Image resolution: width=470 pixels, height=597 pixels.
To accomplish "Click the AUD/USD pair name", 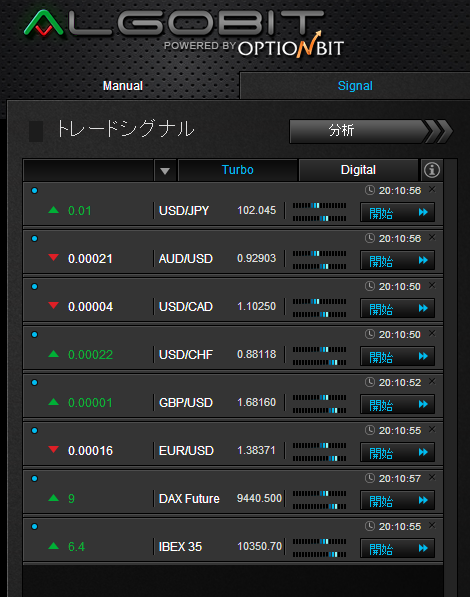I will 185,259.
